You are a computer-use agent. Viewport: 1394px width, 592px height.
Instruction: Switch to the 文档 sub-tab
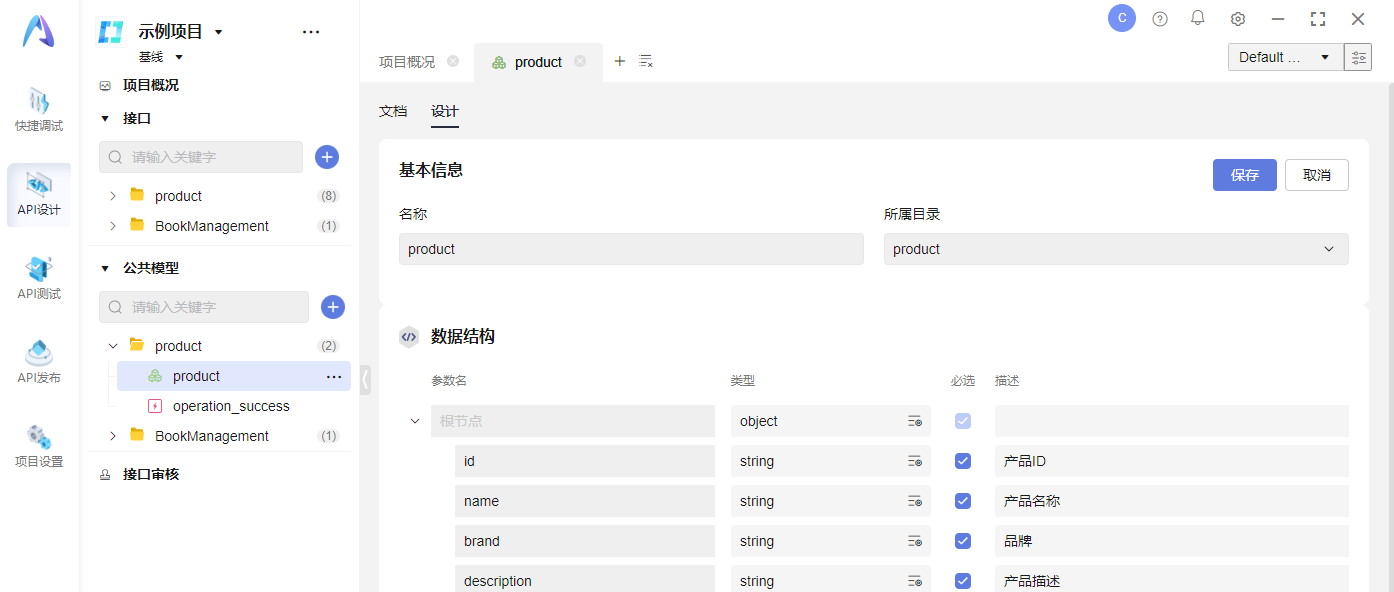point(393,111)
